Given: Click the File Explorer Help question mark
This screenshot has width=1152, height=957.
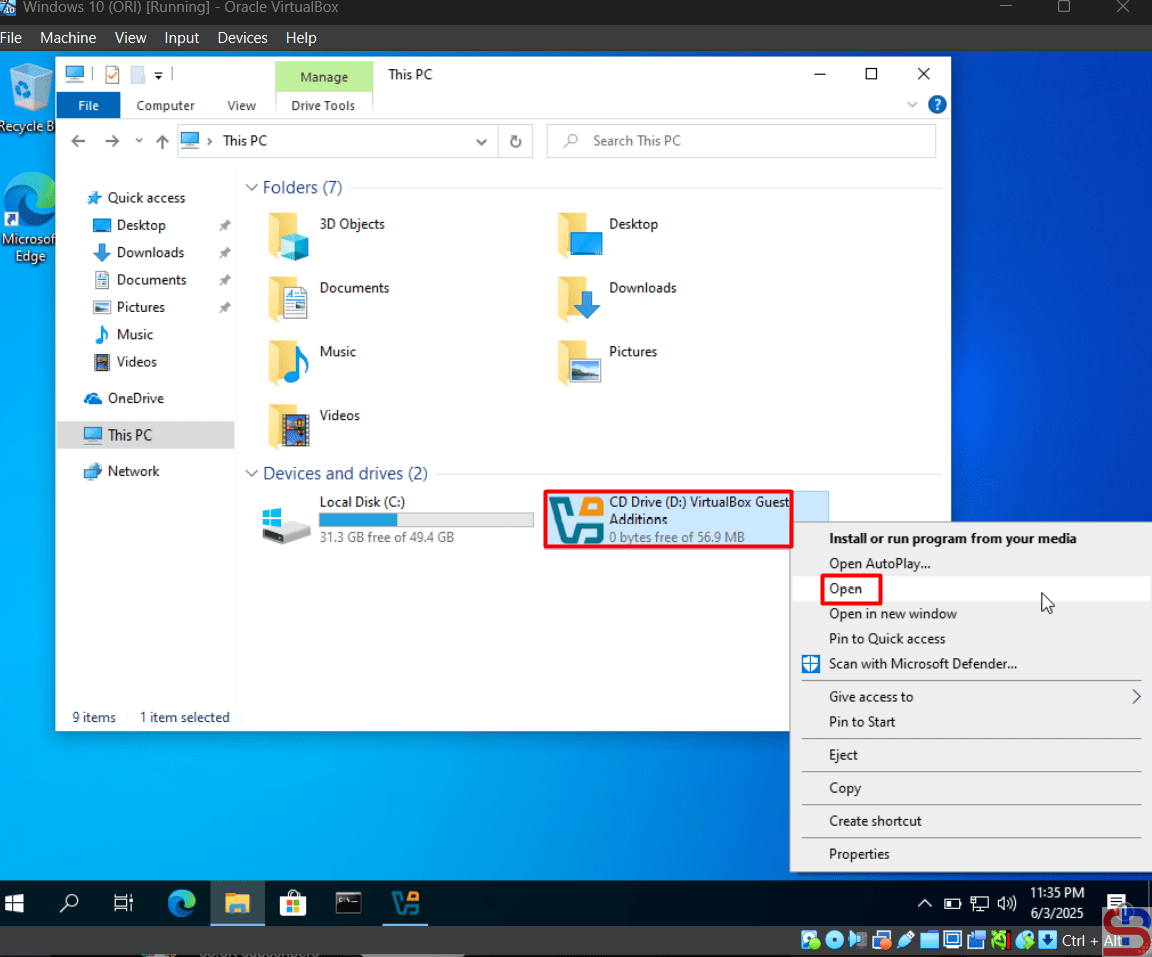Looking at the screenshot, I should pyautogui.click(x=937, y=105).
